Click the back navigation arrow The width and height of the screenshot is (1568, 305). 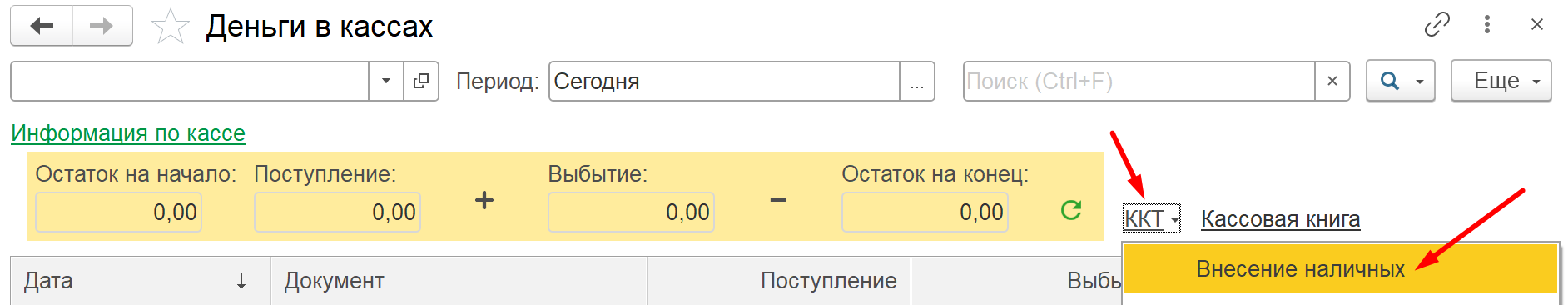[x=42, y=26]
